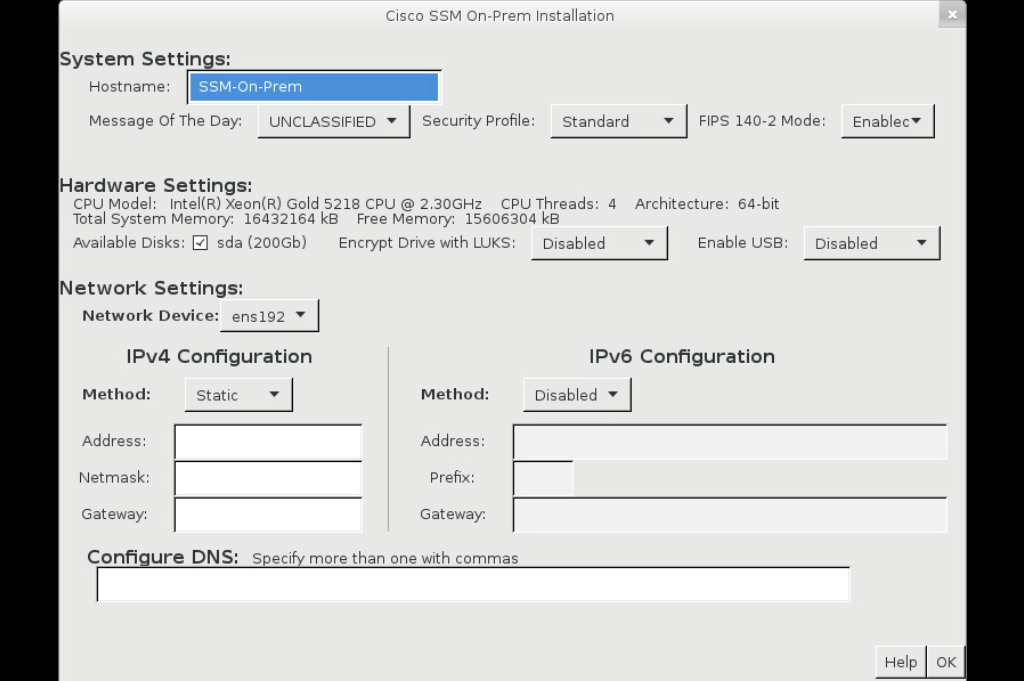Click the Help button

[901, 663]
